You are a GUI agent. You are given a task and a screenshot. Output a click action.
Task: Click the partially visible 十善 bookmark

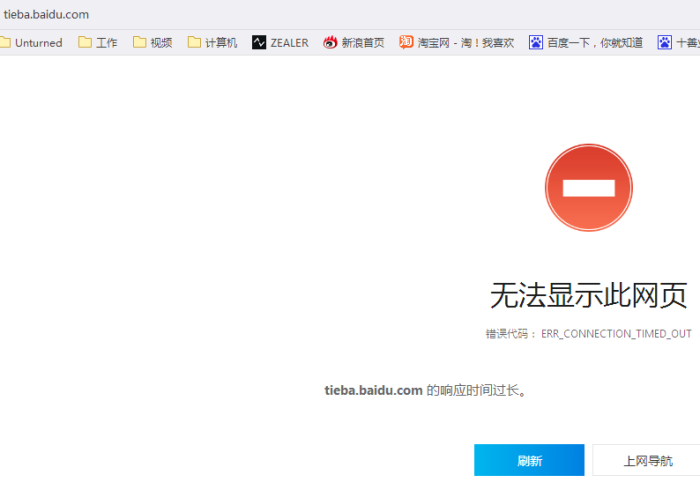point(680,43)
